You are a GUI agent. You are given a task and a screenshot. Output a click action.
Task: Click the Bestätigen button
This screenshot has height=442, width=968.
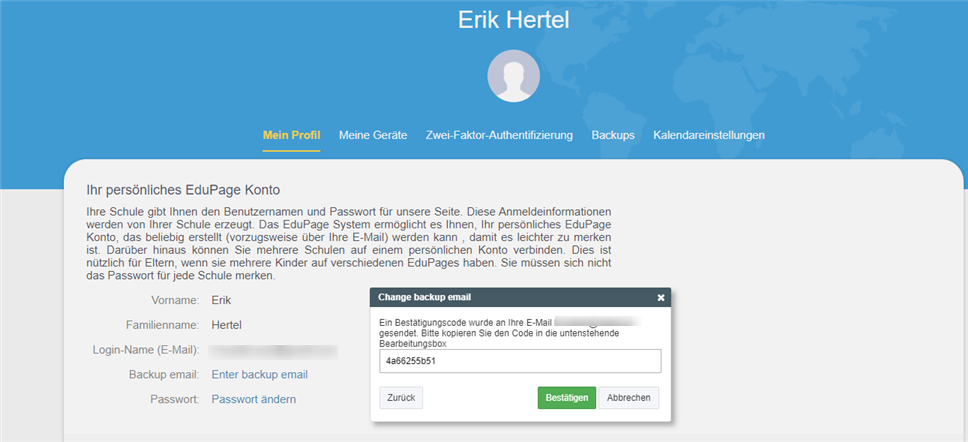point(567,398)
